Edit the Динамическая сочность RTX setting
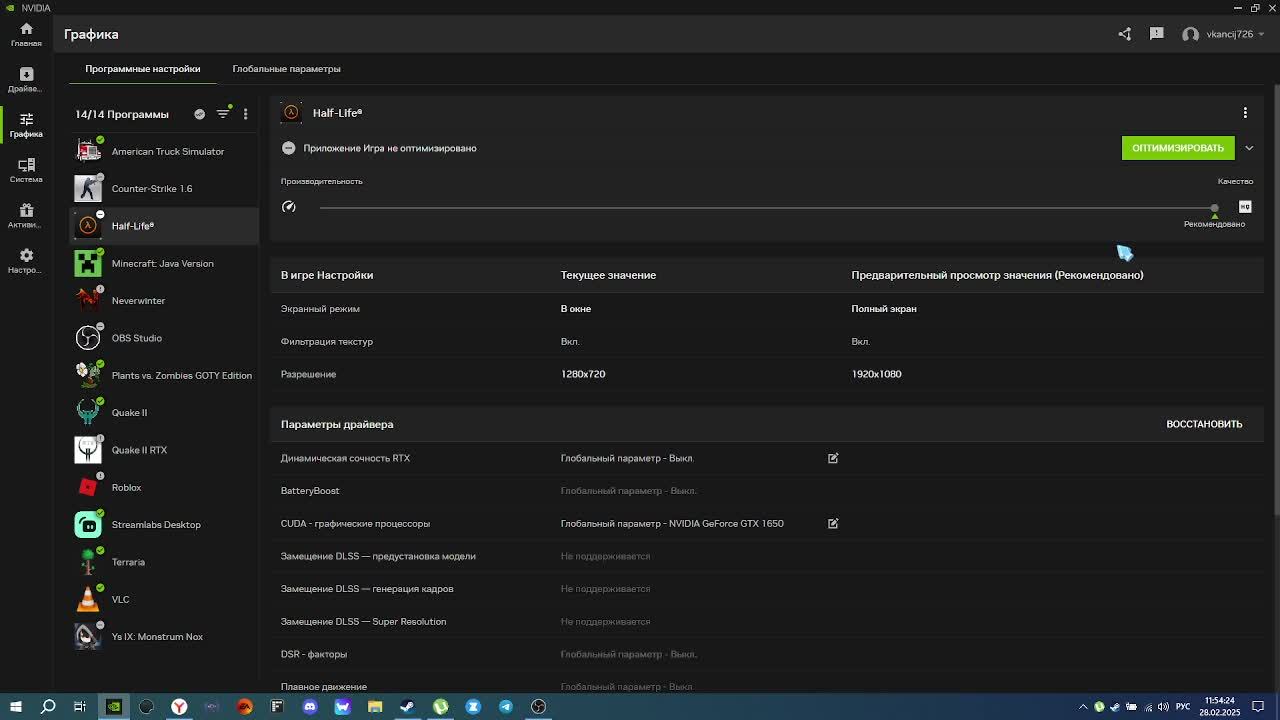The width and height of the screenshot is (1280, 720). pyautogui.click(x=833, y=458)
